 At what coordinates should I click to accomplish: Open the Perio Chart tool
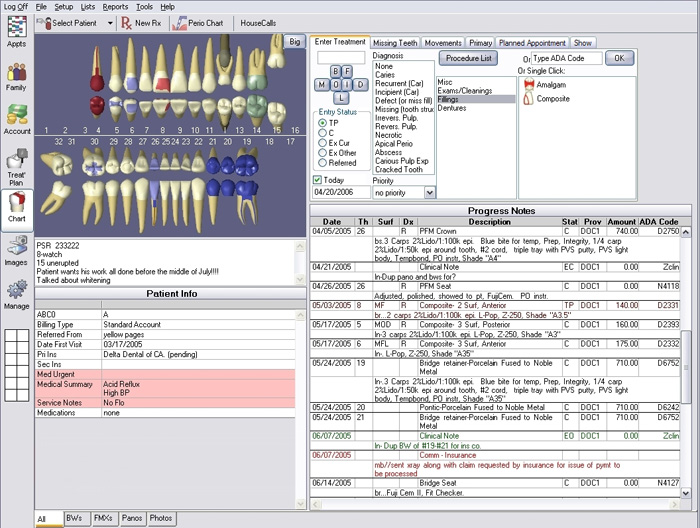(x=198, y=22)
